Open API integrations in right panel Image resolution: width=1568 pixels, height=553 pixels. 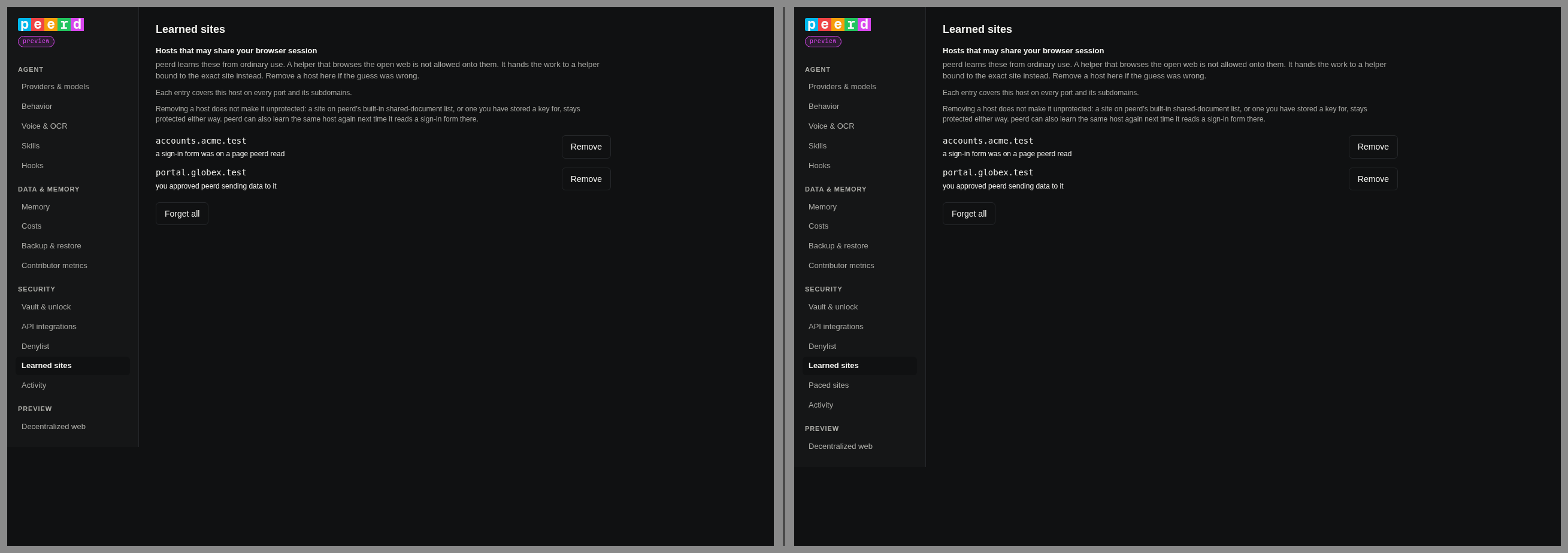tap(859, 327)
